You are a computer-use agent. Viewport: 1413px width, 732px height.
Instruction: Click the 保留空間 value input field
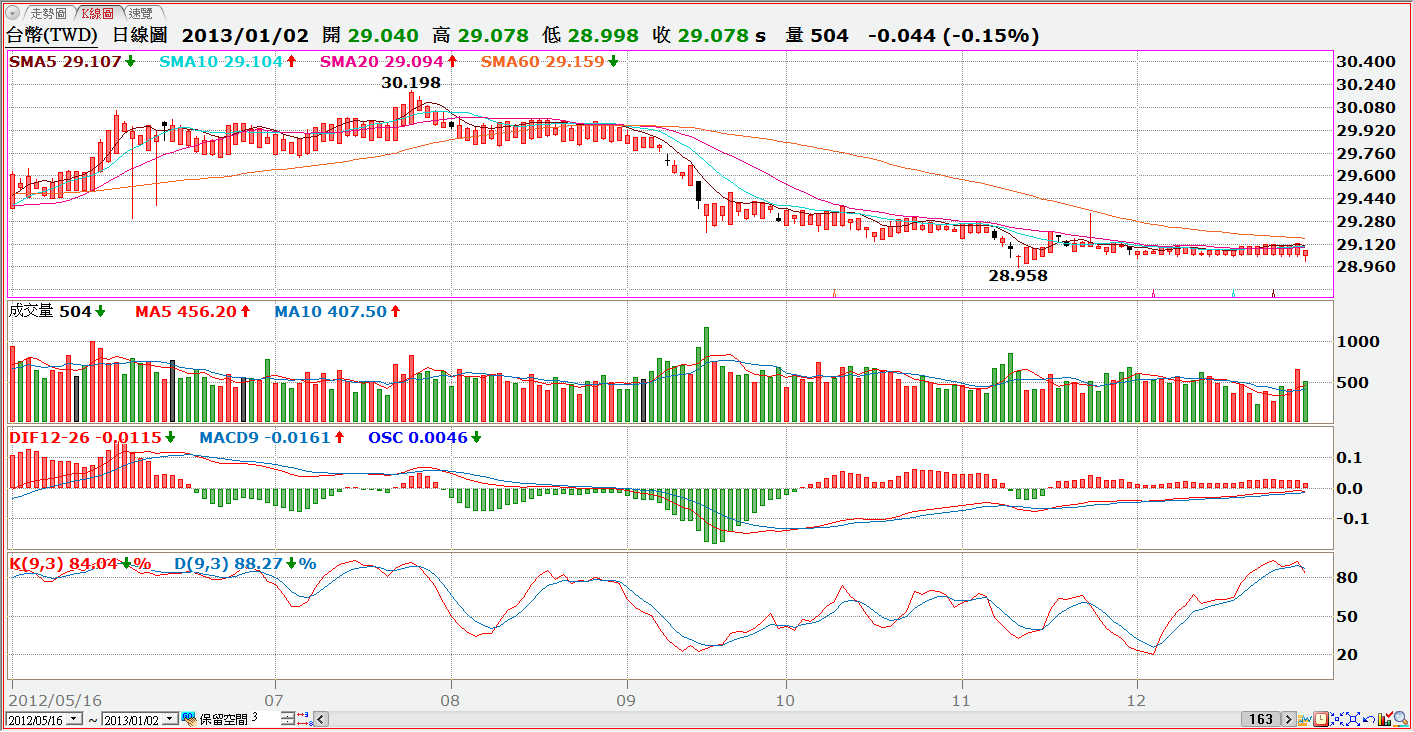(x=265, y=718)
